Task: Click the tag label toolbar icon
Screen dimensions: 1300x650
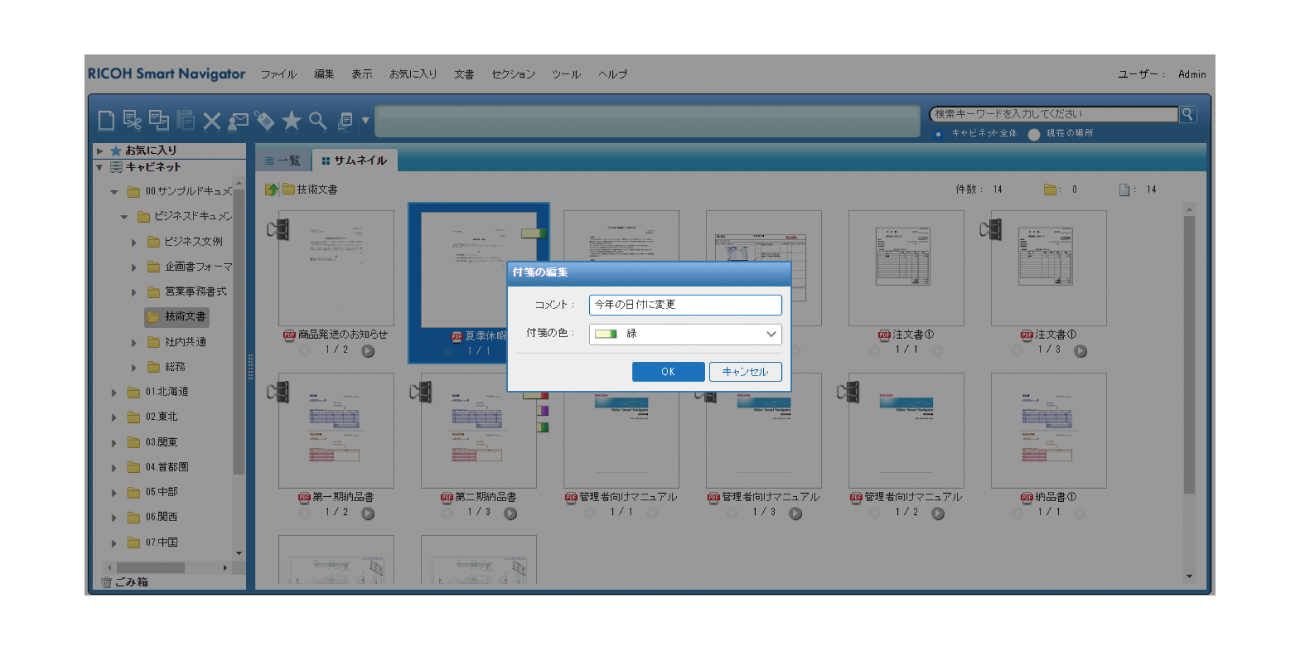Action: [265, 120]
